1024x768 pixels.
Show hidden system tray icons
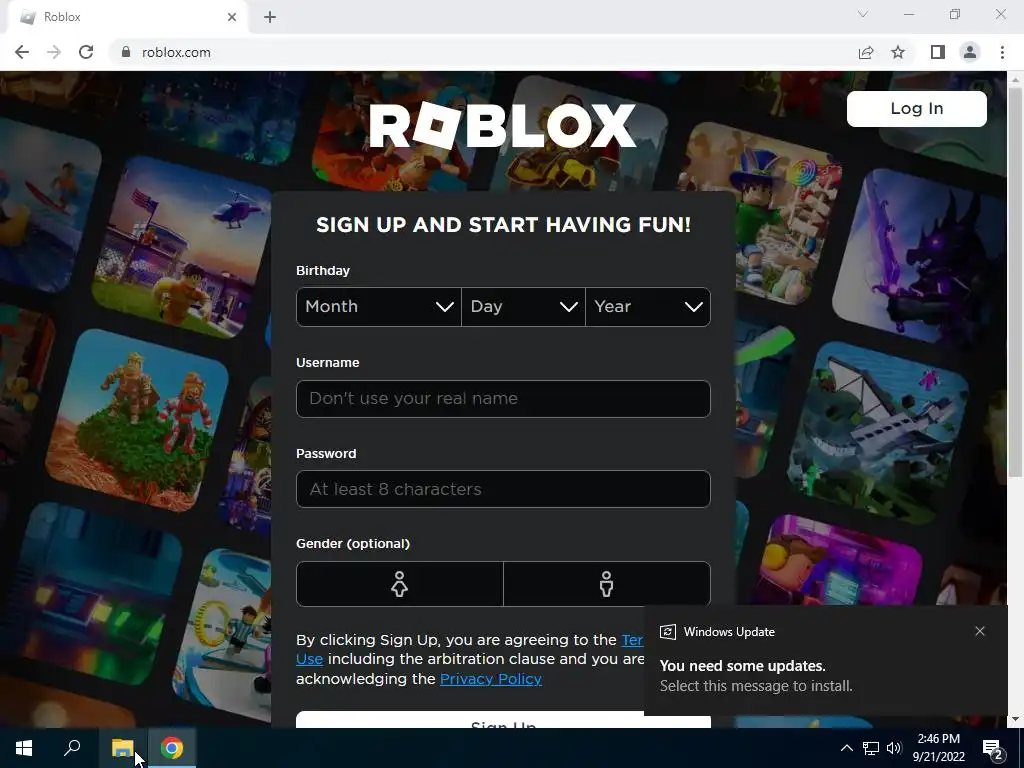click(846, 748)
